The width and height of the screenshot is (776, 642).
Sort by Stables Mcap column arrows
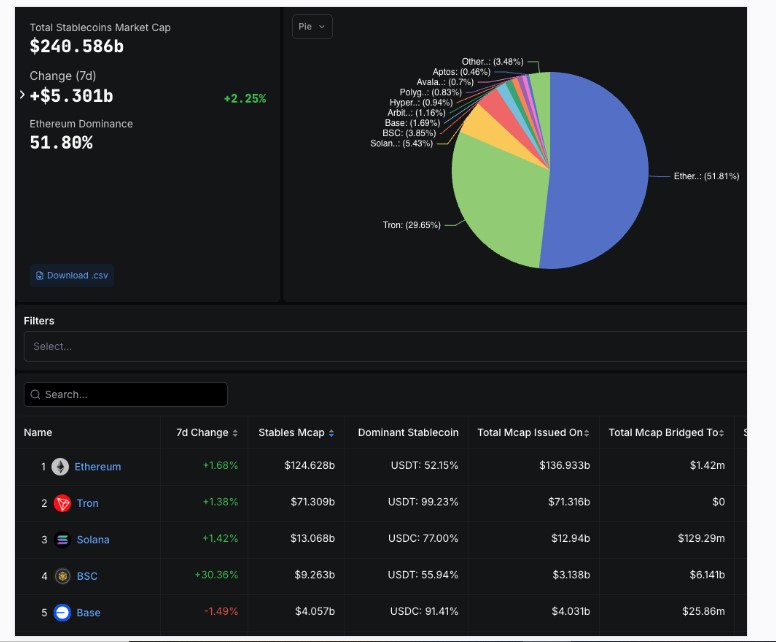[331, 433]
